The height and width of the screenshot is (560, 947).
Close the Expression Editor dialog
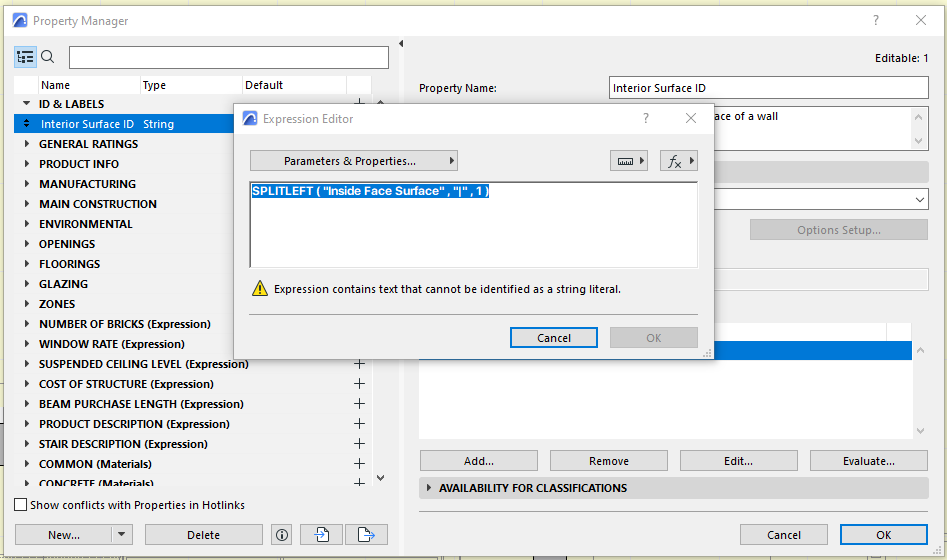pyautogui.click(x=691, y=118)
